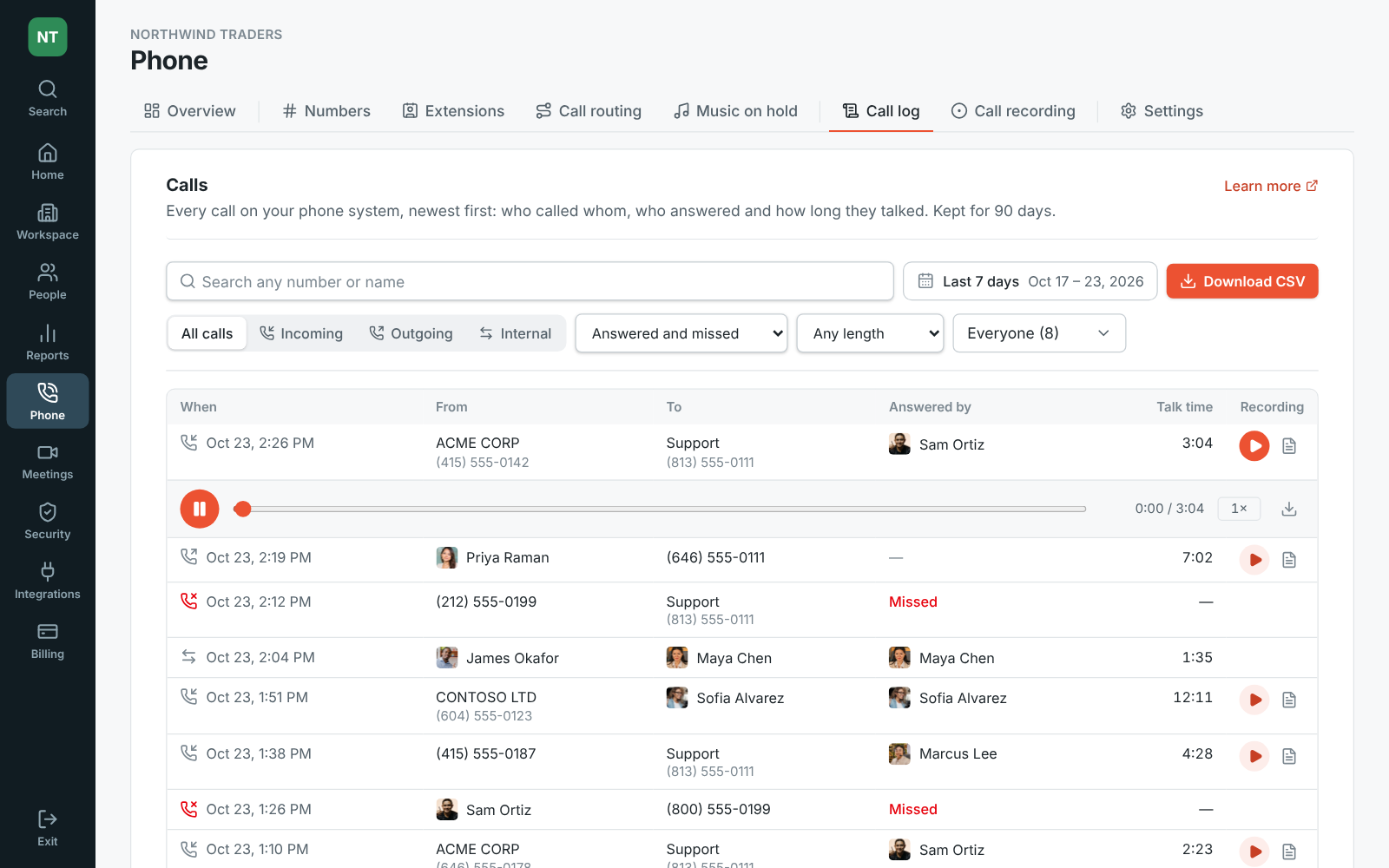Click Download CSV button
This screenshot has width=1389, height=868.
(1242, 281)
